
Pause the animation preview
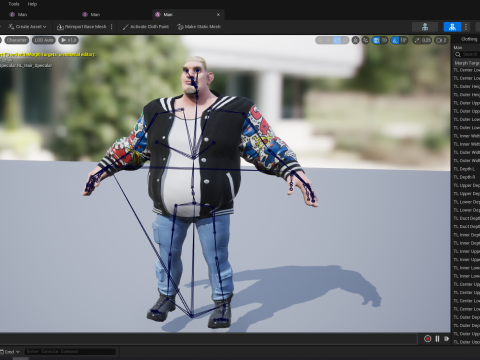pos(437,339)
